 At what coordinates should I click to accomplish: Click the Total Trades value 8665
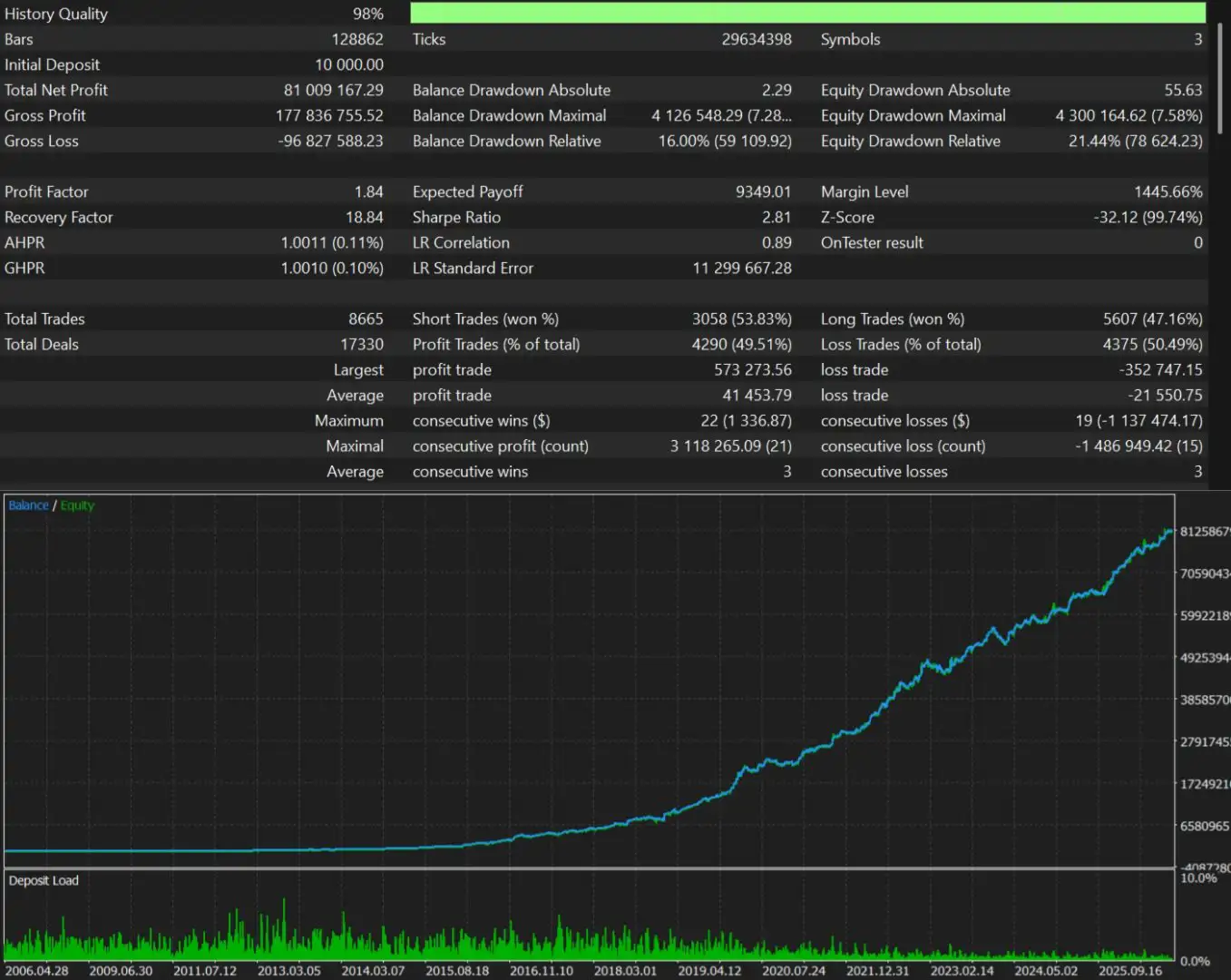366,318
